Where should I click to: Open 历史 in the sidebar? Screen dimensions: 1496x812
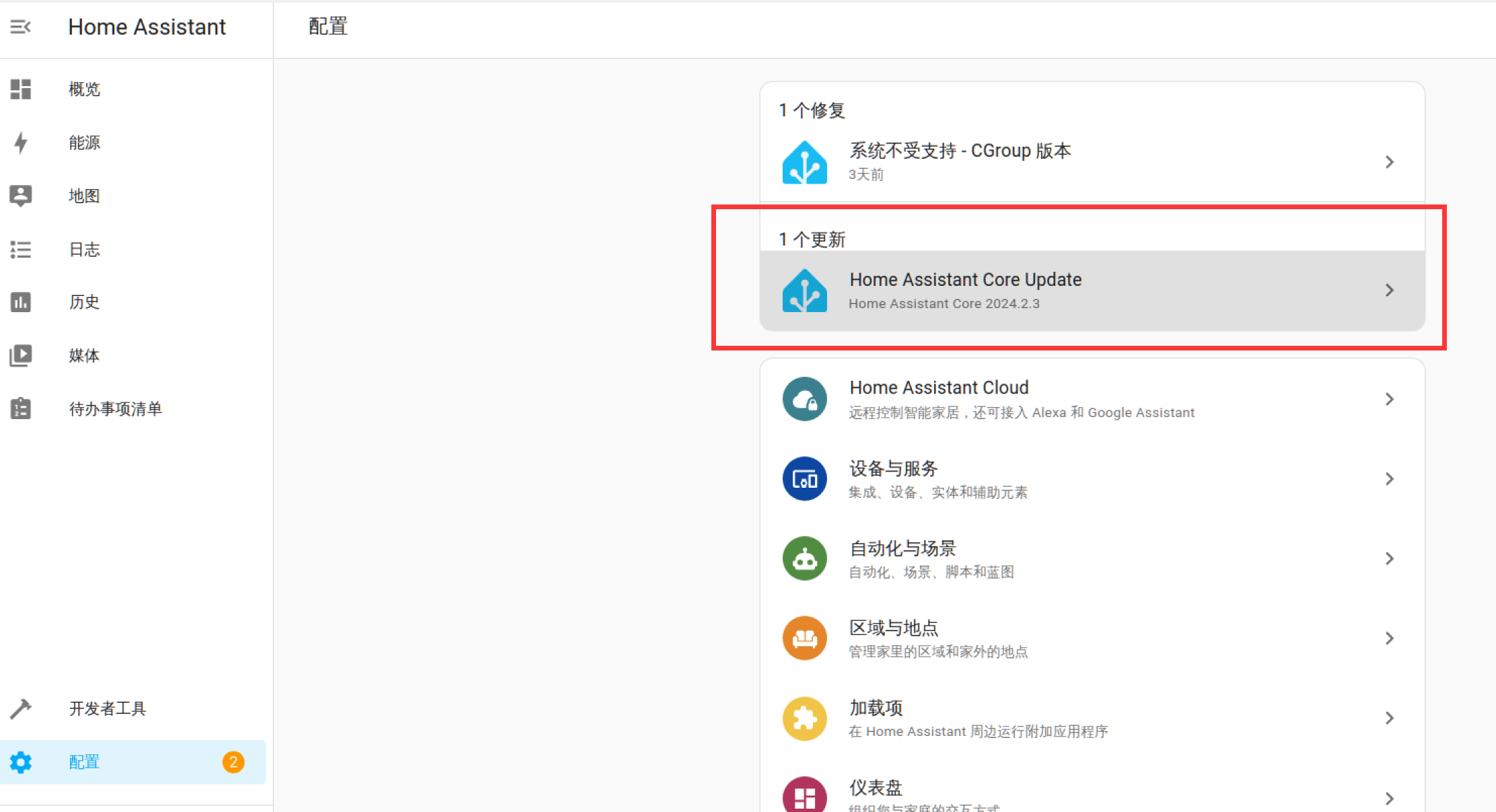(133, 302)
